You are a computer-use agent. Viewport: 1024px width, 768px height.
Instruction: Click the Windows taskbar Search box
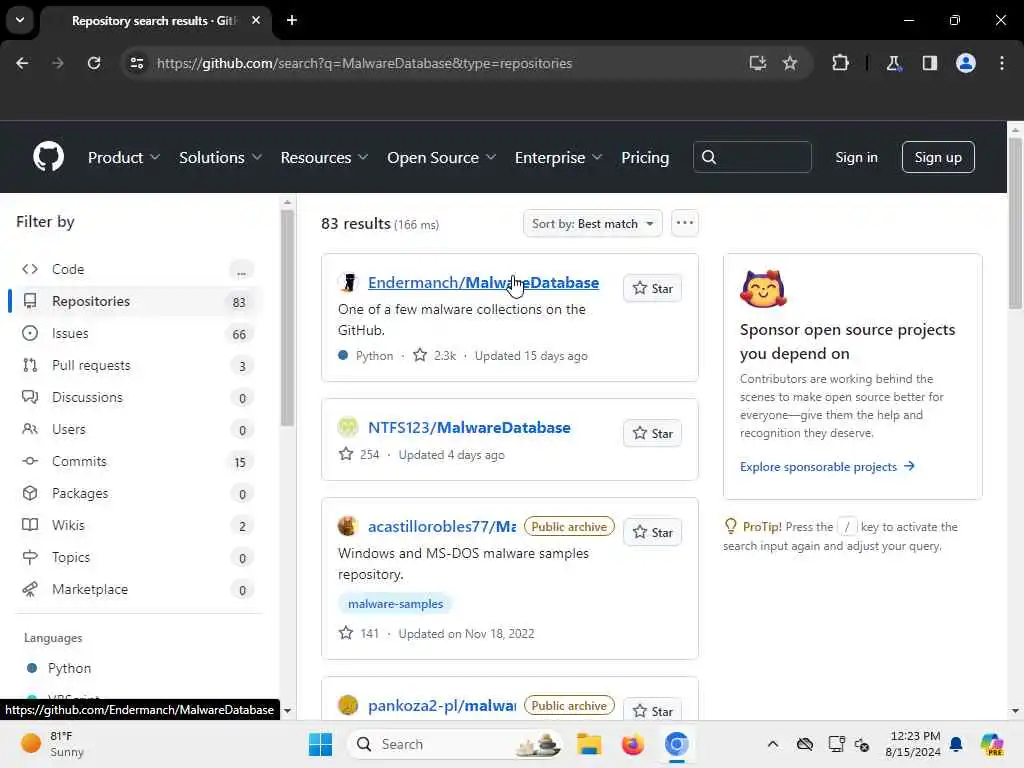455,744
